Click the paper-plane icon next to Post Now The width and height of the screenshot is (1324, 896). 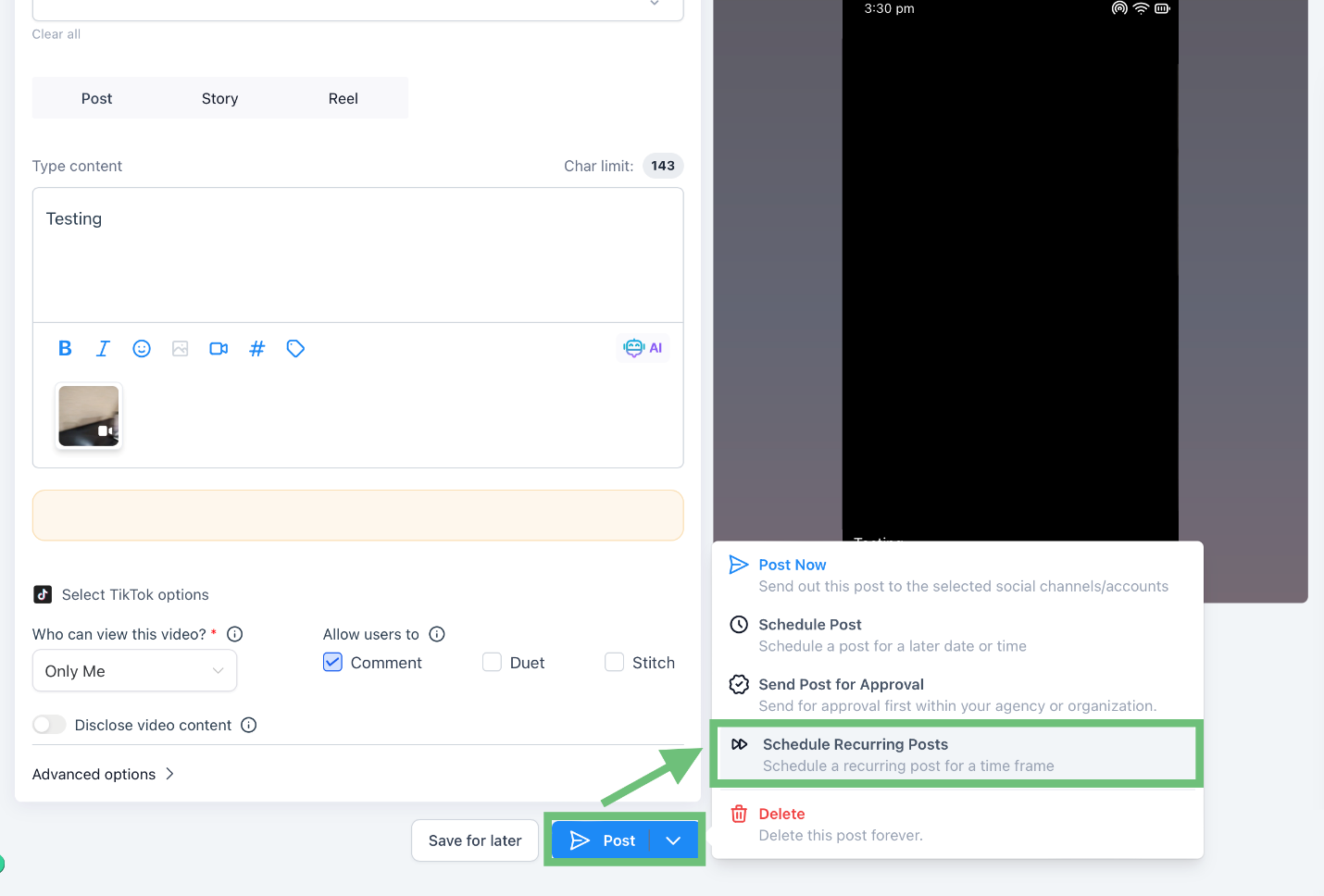(x=739, y=565)
